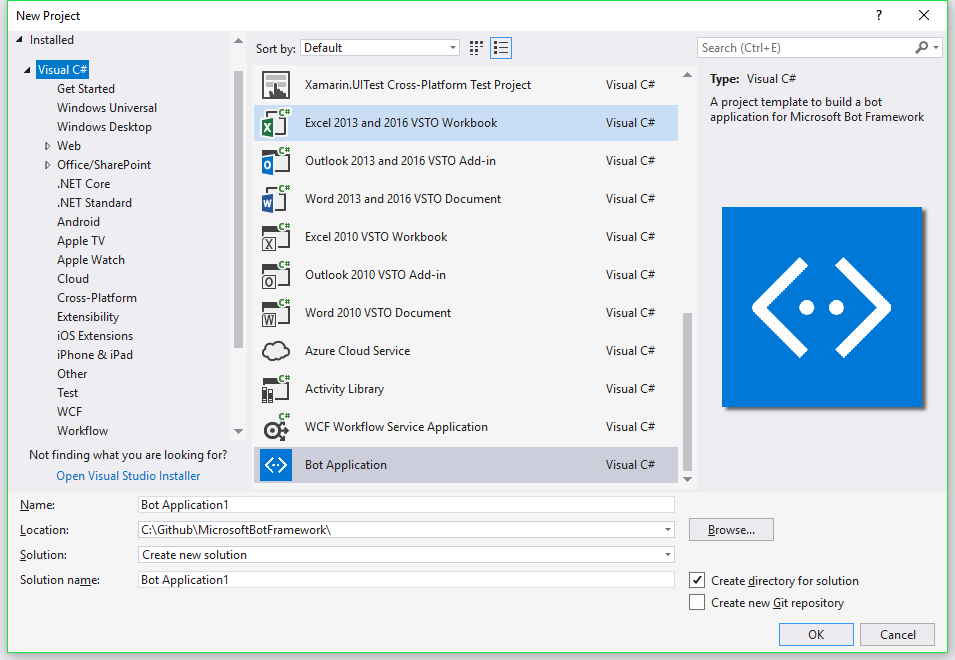Click the template list scroll up arrow
The width and height of the screenshot is (955, 660).
tap(688, 75)
